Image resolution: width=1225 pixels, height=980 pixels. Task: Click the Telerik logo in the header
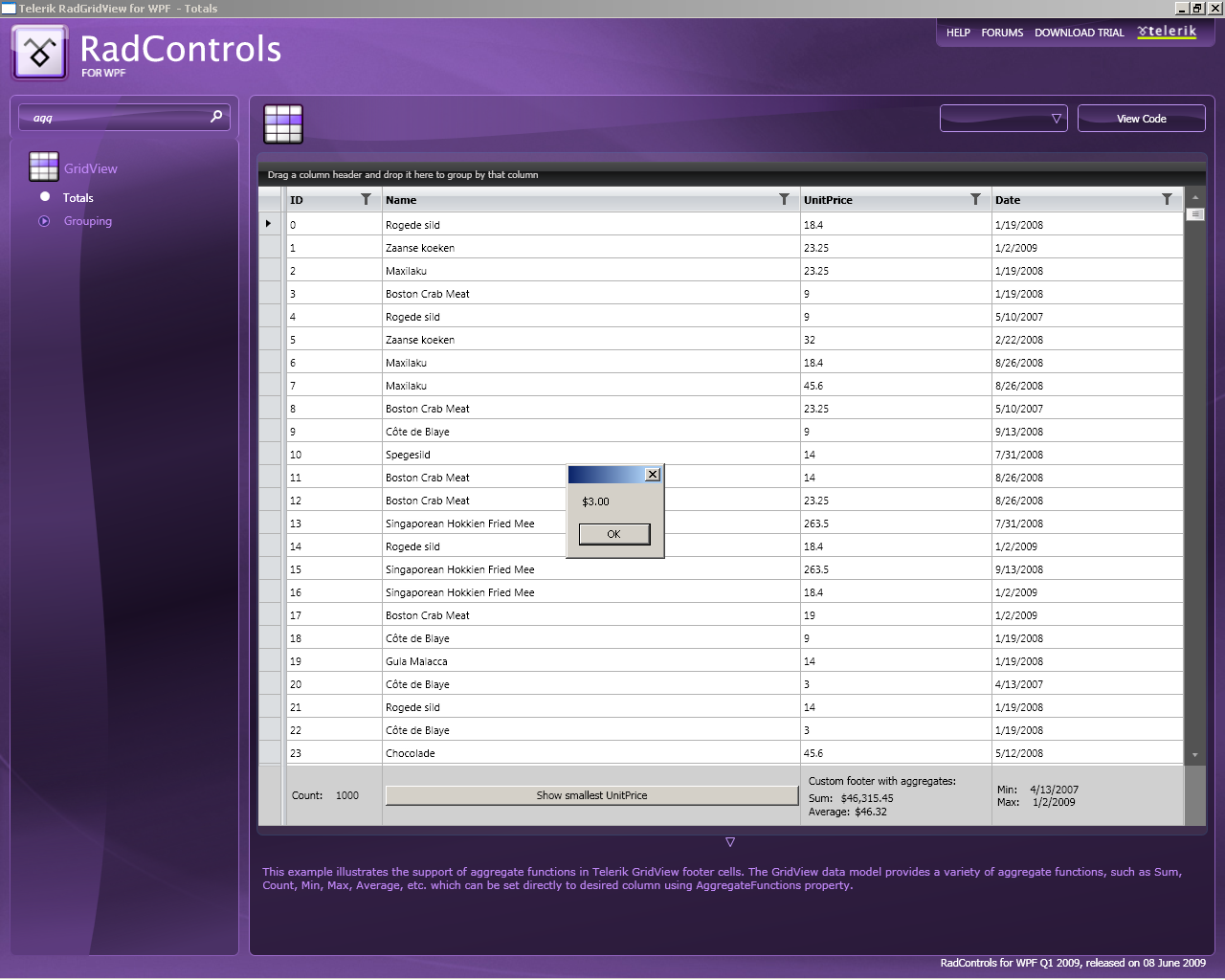point(1167,32)
